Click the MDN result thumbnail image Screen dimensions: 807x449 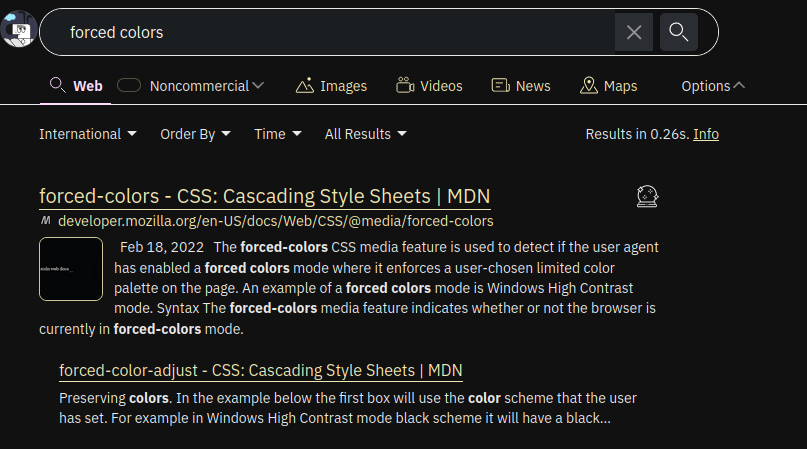(x=71, y=269)
